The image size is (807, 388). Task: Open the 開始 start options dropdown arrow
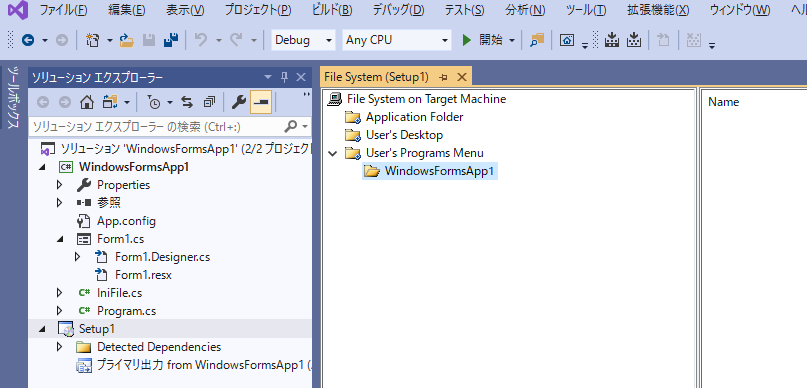pos(512,40)
